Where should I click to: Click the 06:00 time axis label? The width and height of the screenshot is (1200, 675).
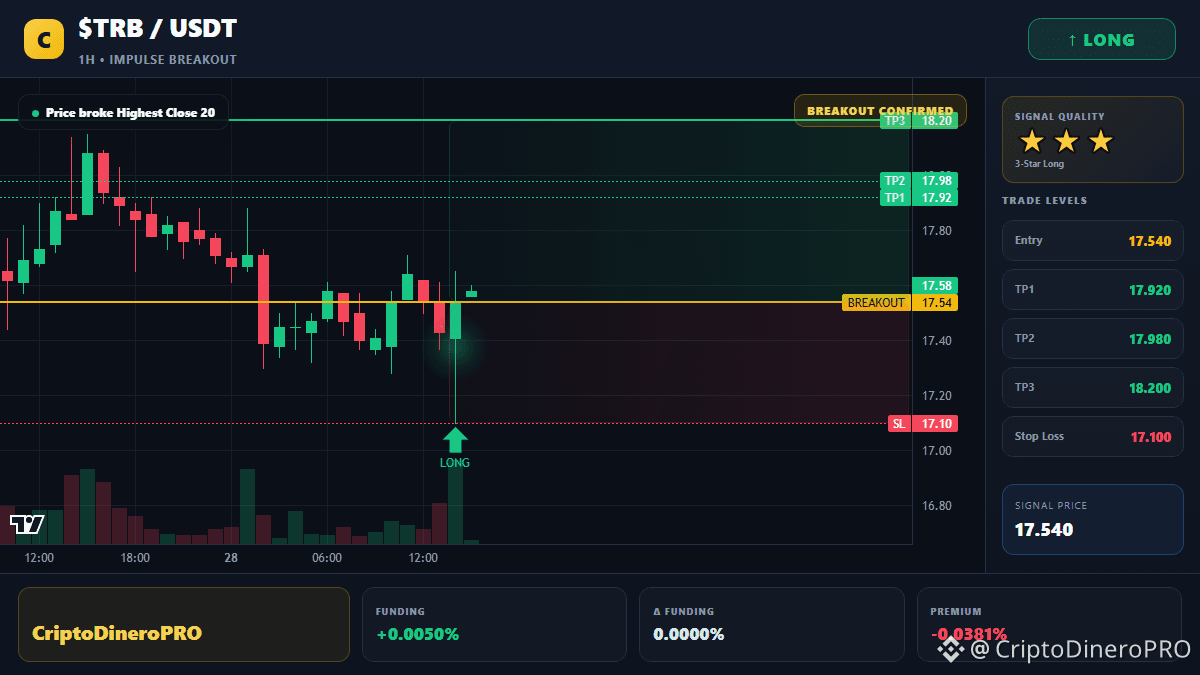(x=327, y=558)
